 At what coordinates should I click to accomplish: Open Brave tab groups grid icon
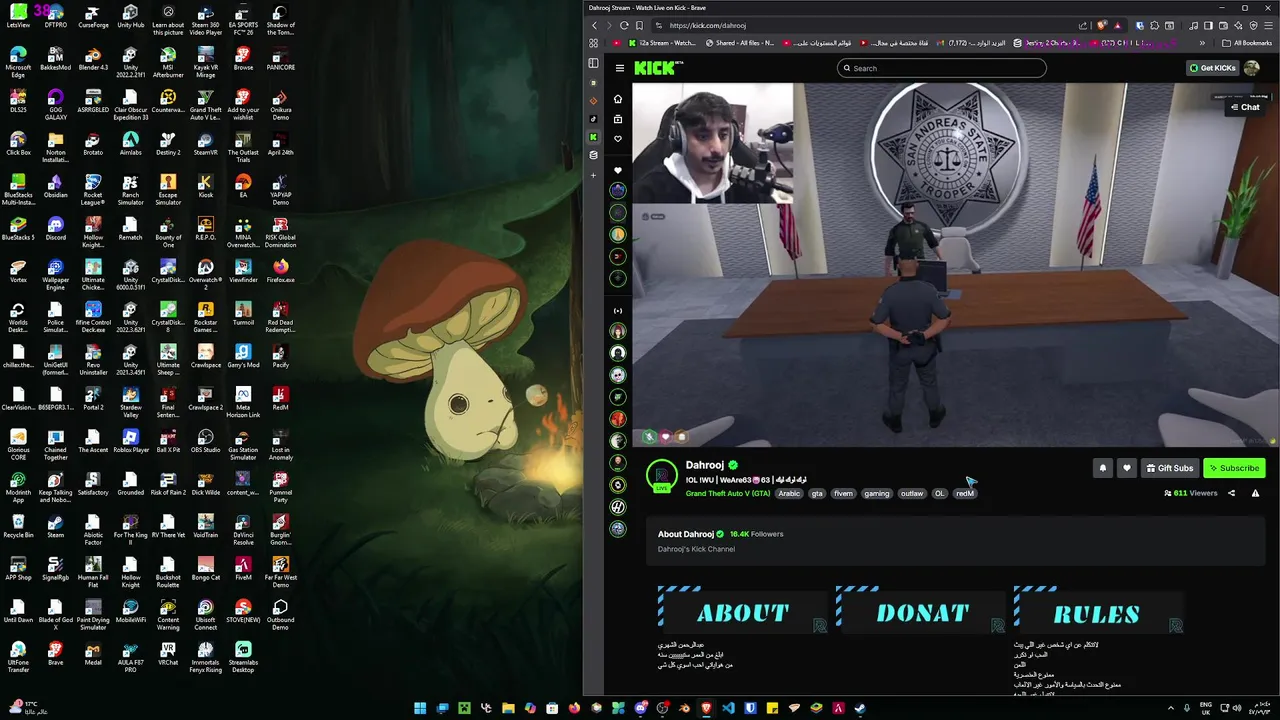pyautogui.click(x=593, y=43)
